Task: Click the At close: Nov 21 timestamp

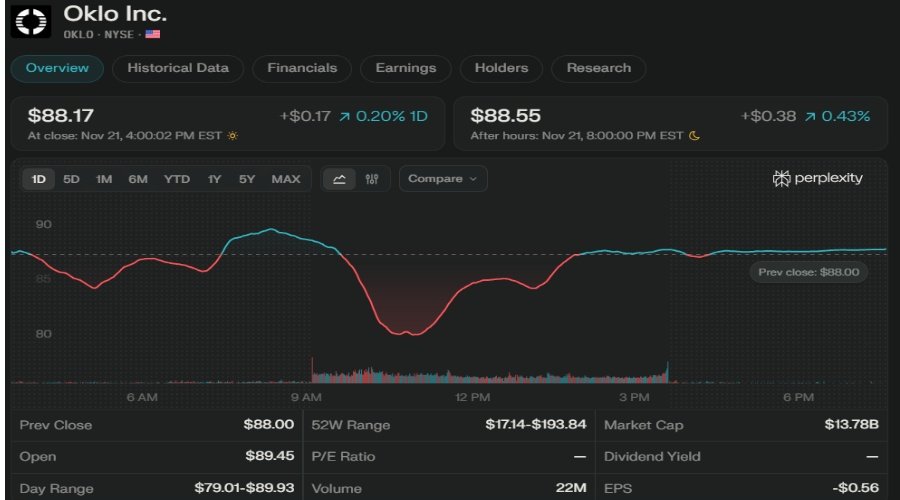Action: click(x=125, y=136)
